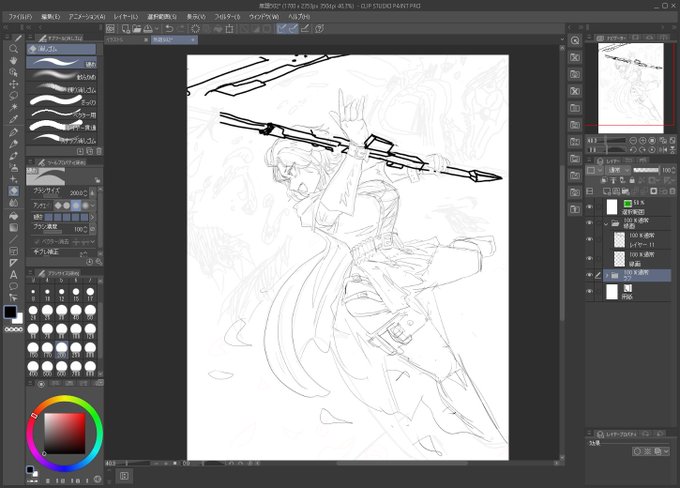Click the Scale/Rotate transform icon
680x488 pixels.
coord(229,29)
